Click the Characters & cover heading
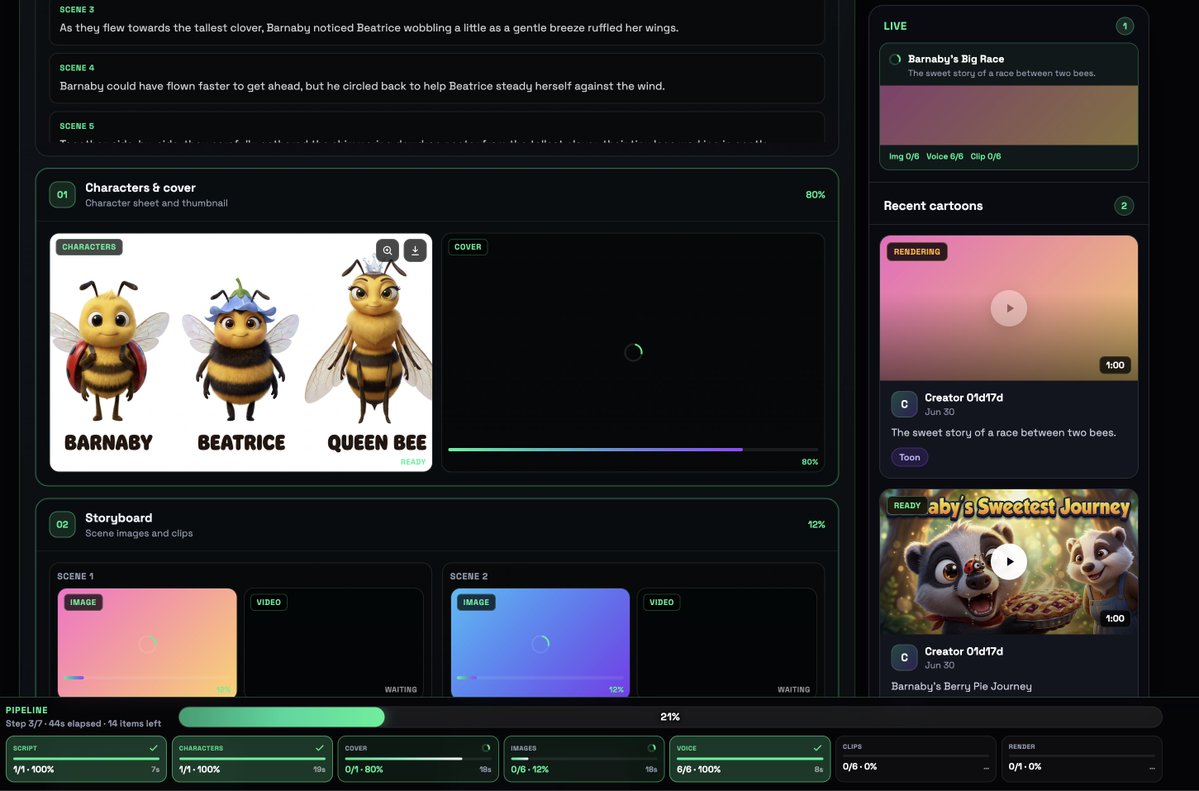The image size is (1199, 791). (140, 187)
